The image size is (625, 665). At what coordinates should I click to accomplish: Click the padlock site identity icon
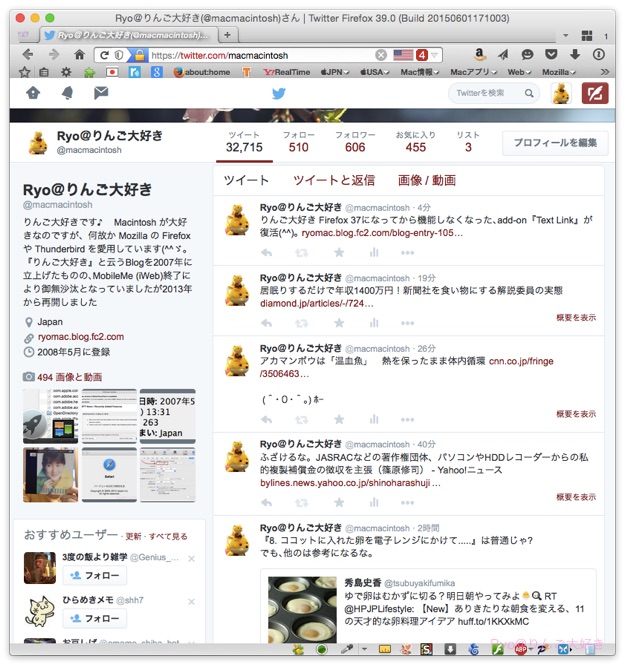pyautogui.click(x=140, y=55)
